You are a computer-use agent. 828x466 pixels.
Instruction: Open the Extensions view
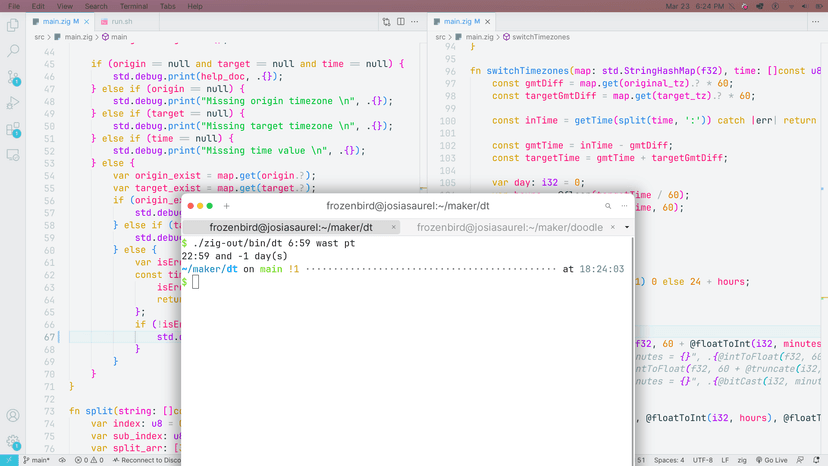(x=13, y=129)
